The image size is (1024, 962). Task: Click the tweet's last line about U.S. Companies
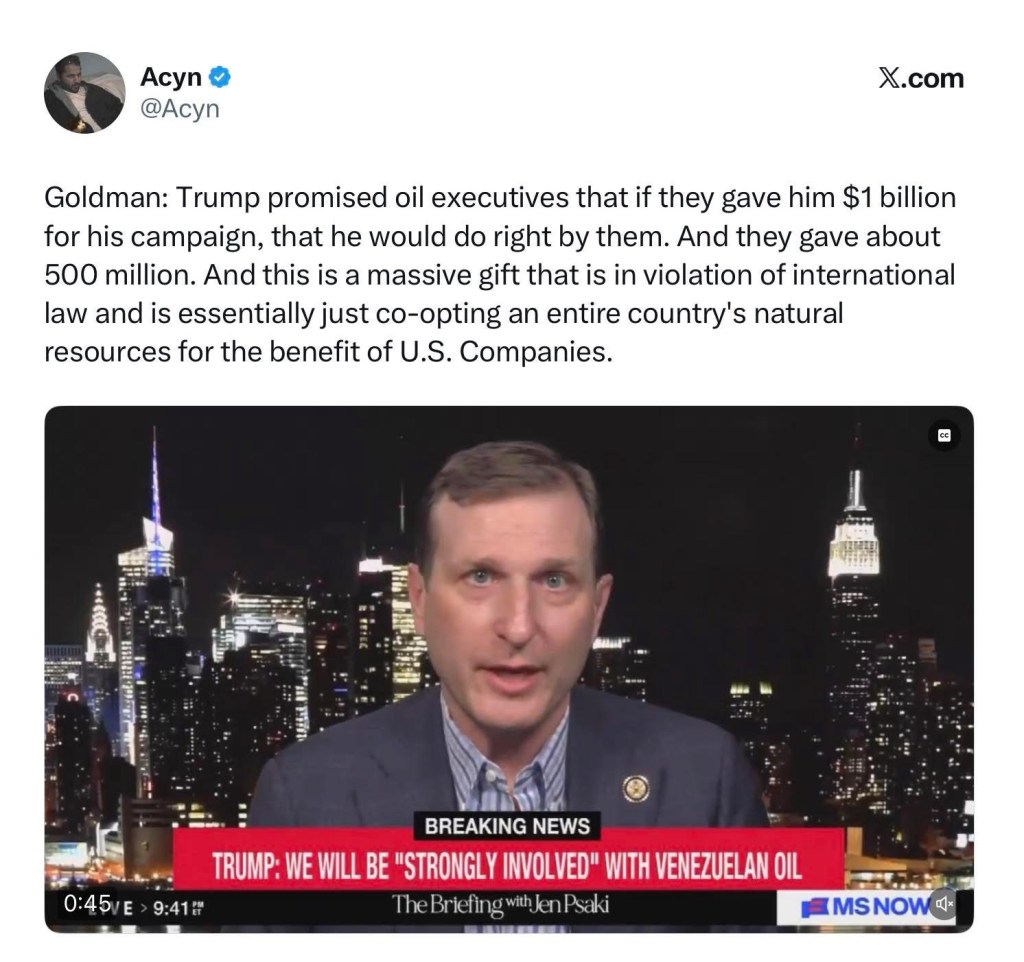coord(328,352)
